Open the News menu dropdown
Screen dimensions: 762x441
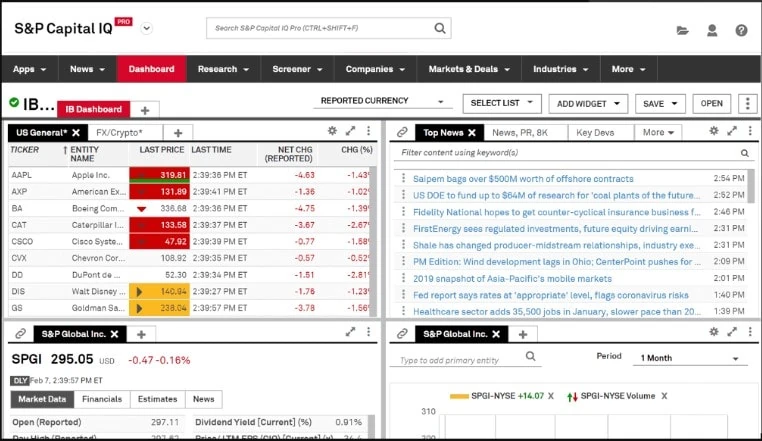pos(87,69)
